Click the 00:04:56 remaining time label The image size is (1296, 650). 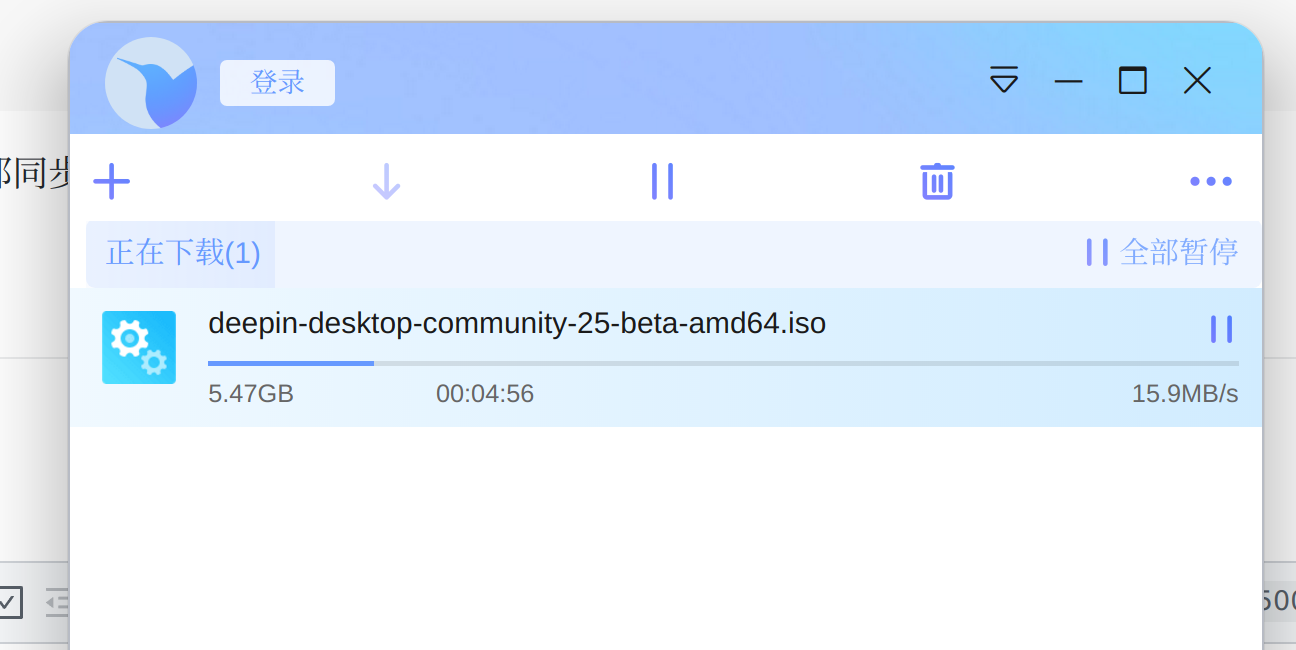pos(485,394)
